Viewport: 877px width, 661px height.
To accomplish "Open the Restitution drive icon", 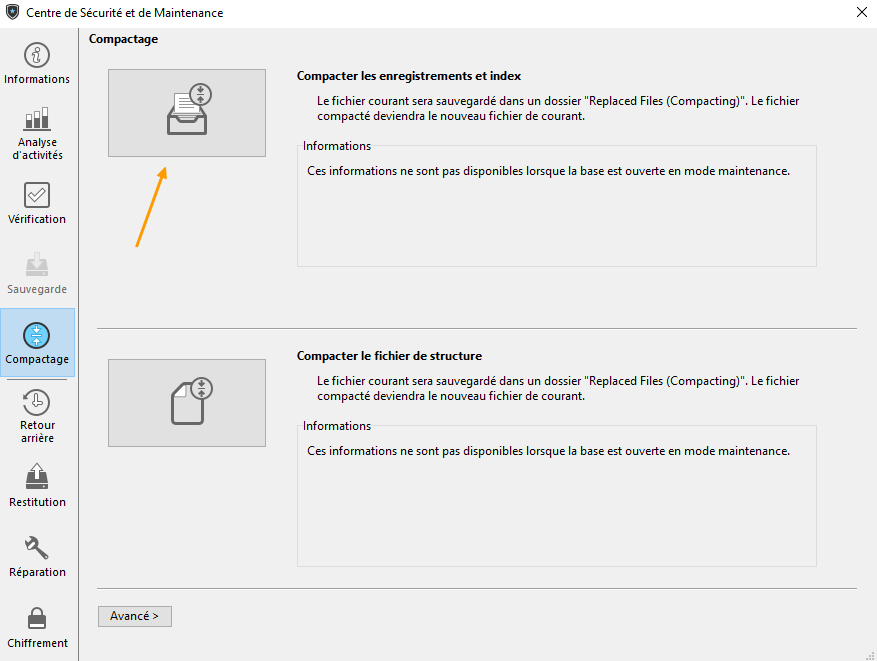I will [x=37, y=476].
